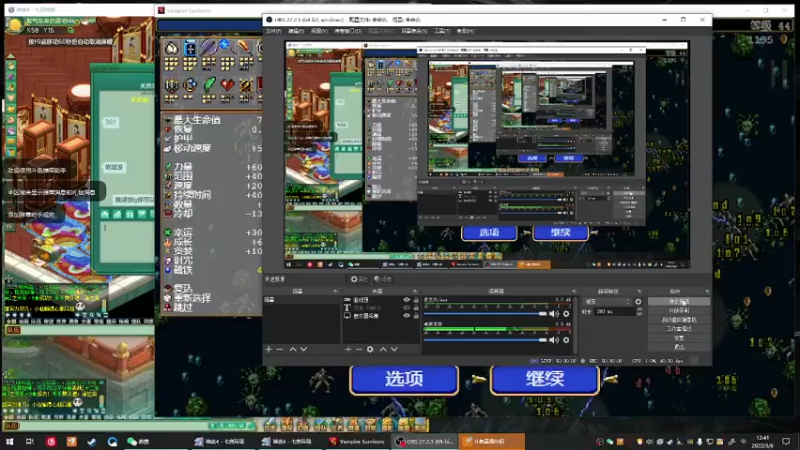Adjust the microphone/Aux volume slider
800x450 pixels.
(x=485, y=314)
